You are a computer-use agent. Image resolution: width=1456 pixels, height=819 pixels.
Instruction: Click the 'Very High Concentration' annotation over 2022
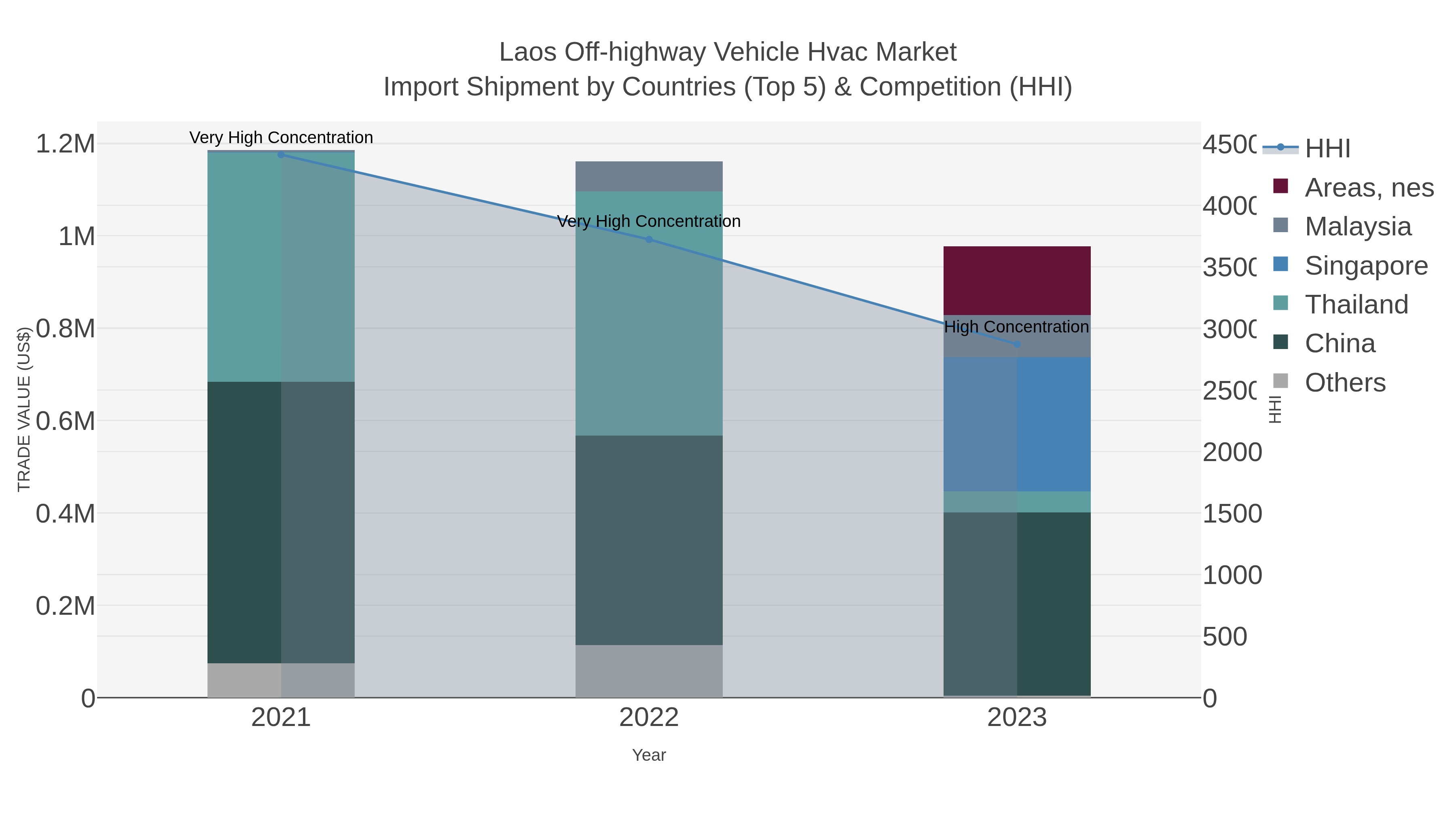[x=649, y=221]
